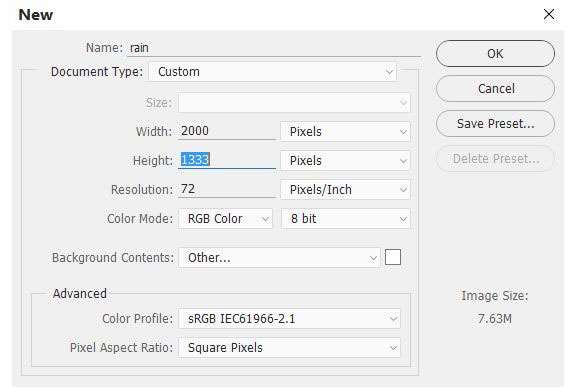This screenshot has width=578, height=388.
Task: Click the Resolution field showing 72
Action: point(227,189)
